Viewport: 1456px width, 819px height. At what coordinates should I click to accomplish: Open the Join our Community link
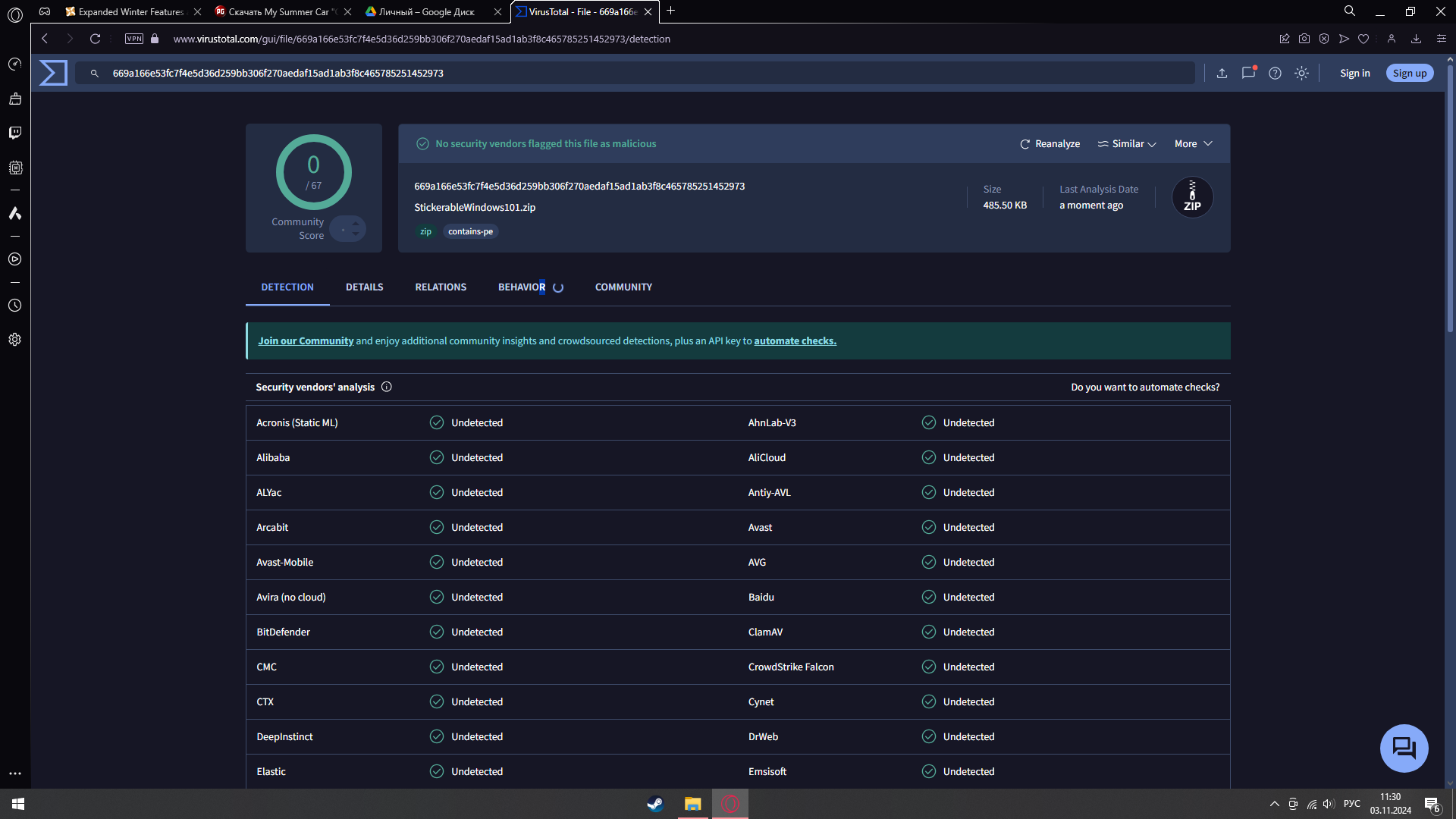point(306,341)
